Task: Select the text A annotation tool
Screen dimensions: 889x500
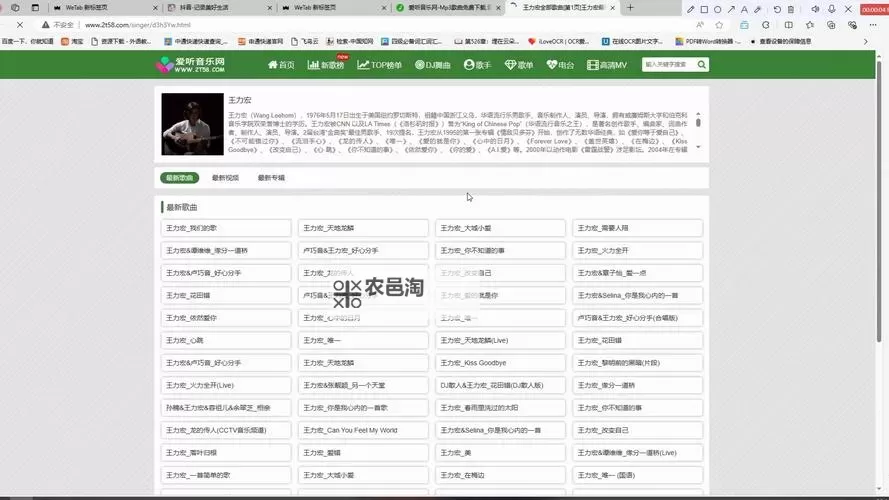Action: click(x=744, y=9)
